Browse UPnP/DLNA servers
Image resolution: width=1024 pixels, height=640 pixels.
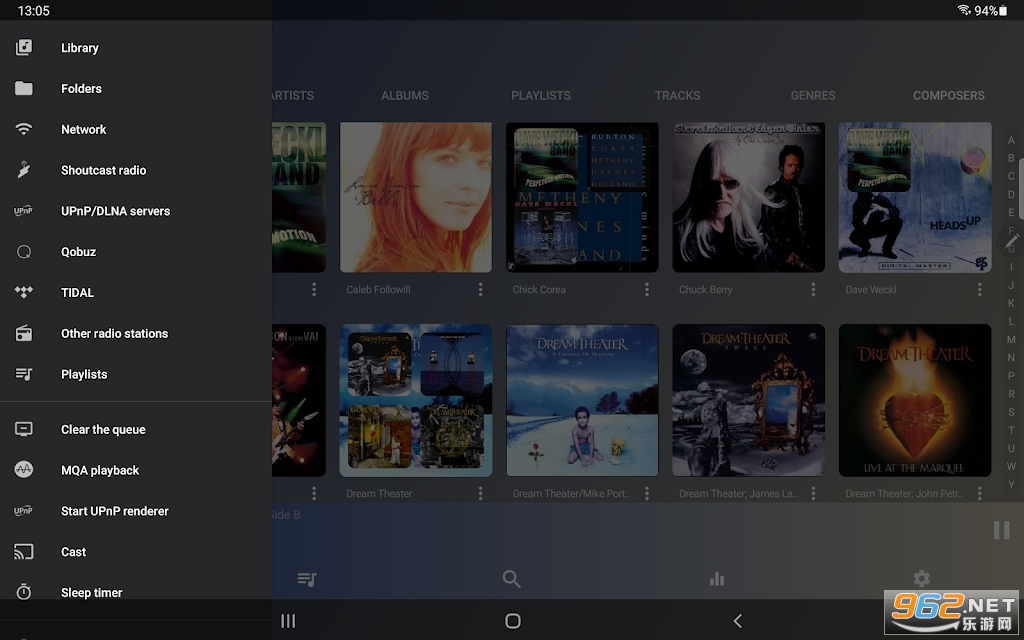coord(115,211)
